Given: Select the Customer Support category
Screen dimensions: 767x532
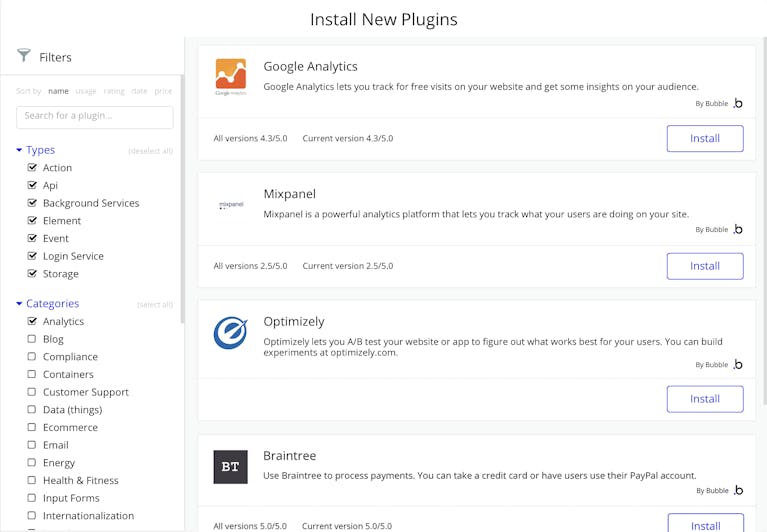Looking at the screenshot, I should coord(32,392).
